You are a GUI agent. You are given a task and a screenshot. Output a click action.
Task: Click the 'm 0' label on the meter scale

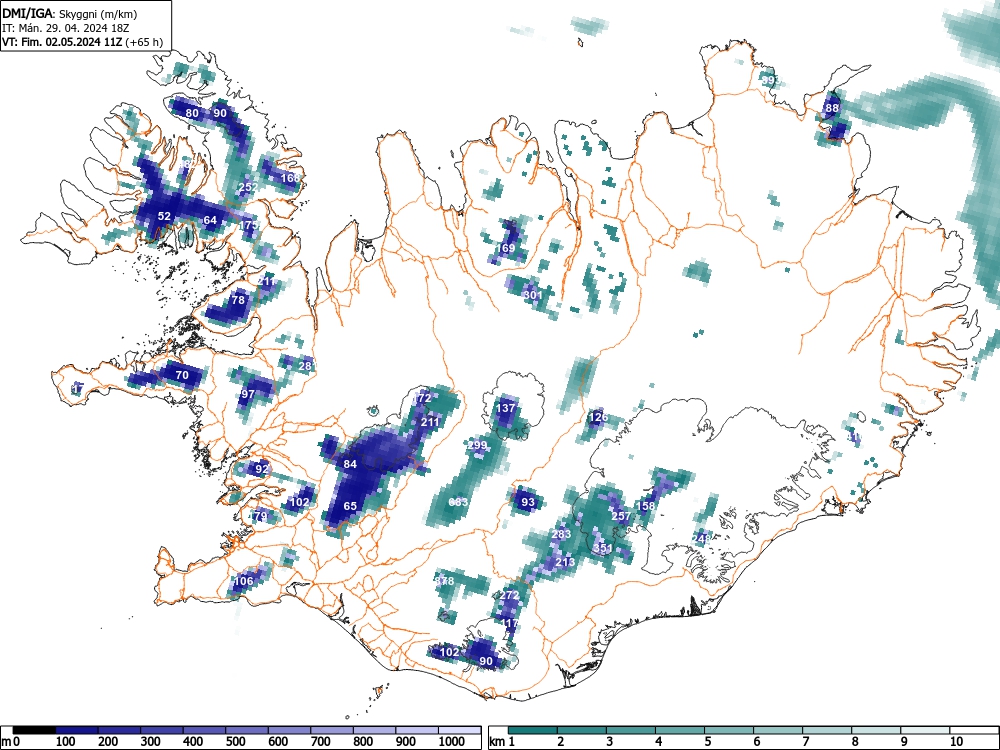[x=11, y=741]
